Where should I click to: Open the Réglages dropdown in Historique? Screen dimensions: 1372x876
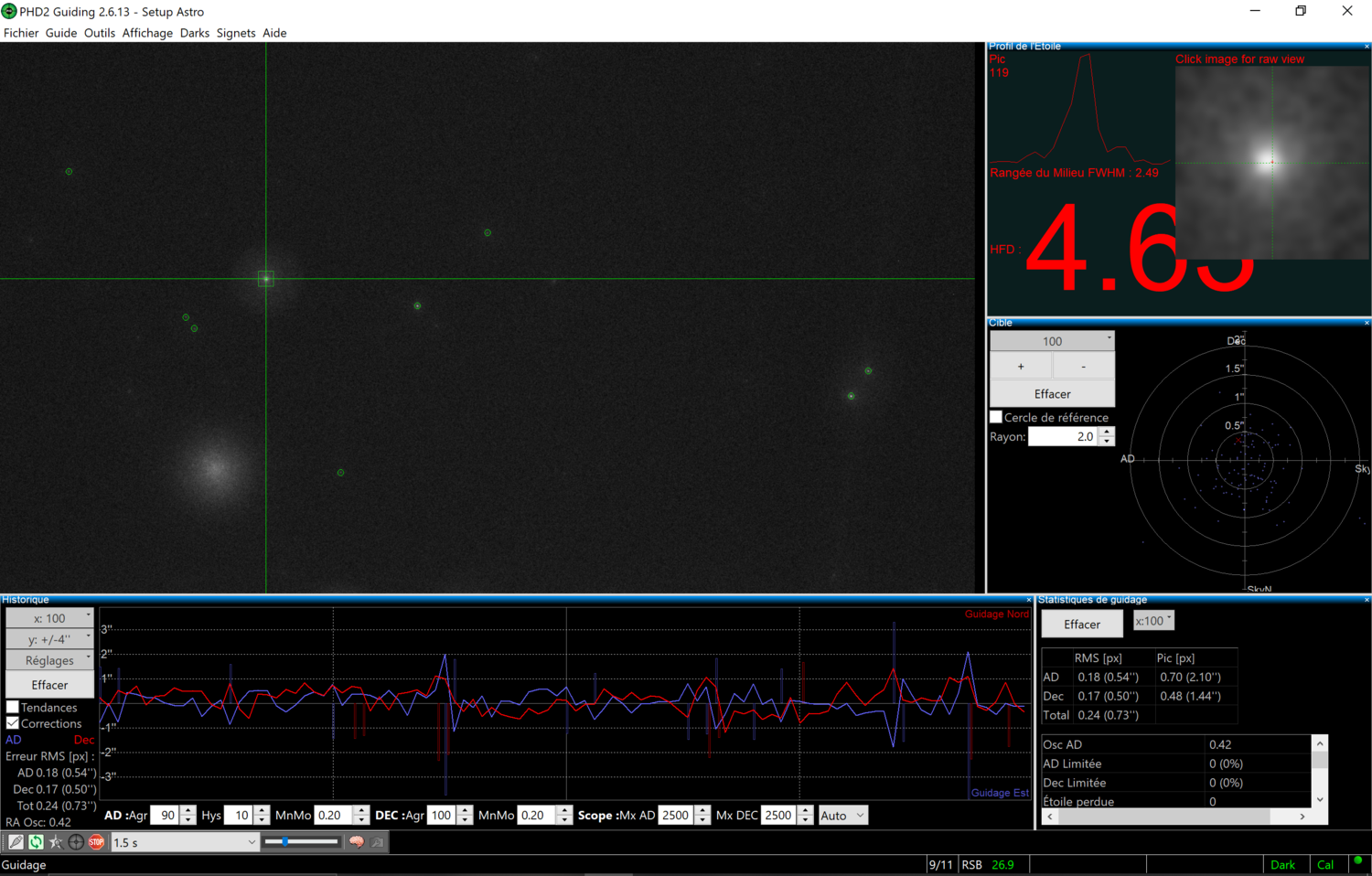(49, 660)
